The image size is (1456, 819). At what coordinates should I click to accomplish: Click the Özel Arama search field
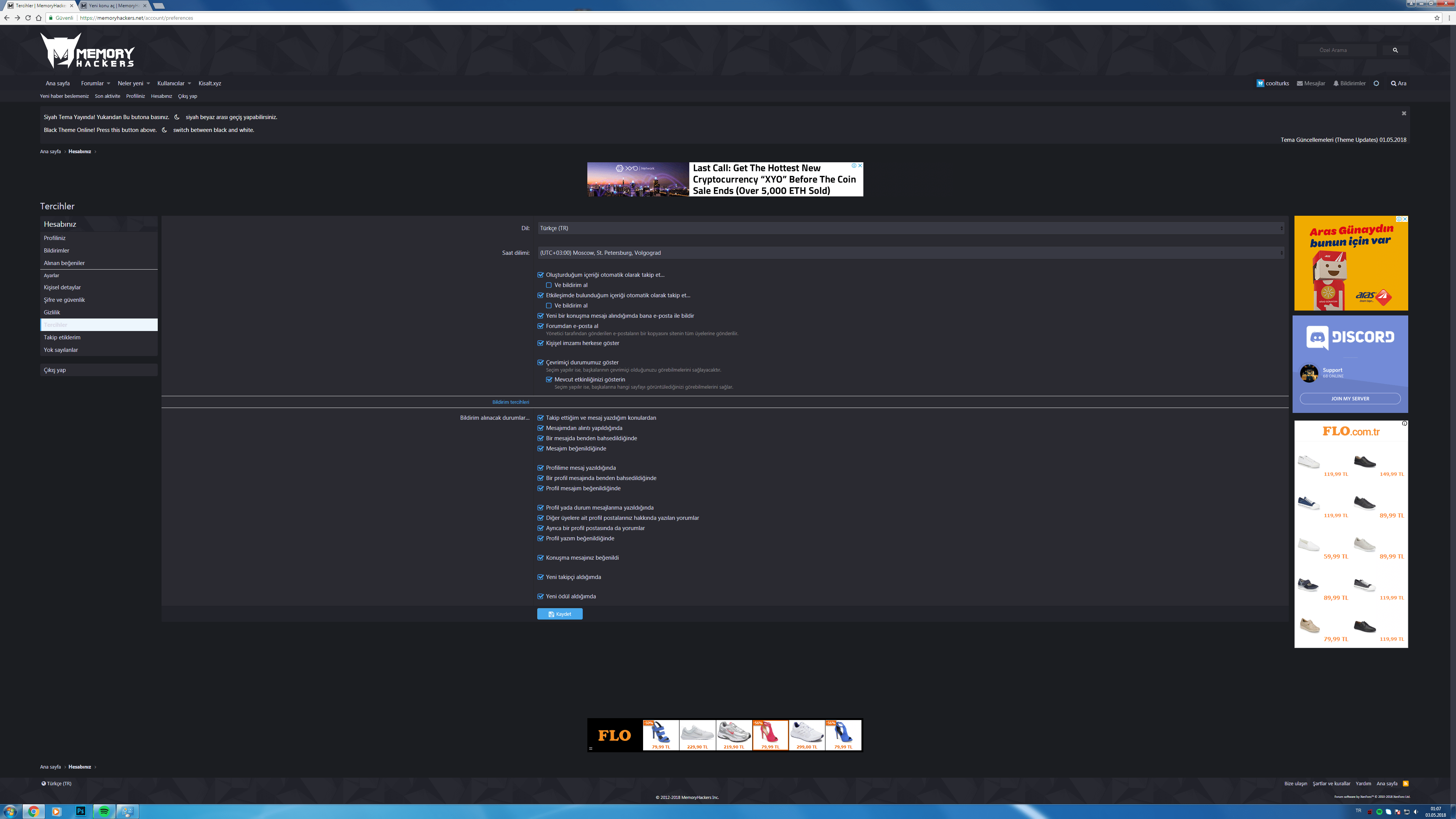point(1337,50)
